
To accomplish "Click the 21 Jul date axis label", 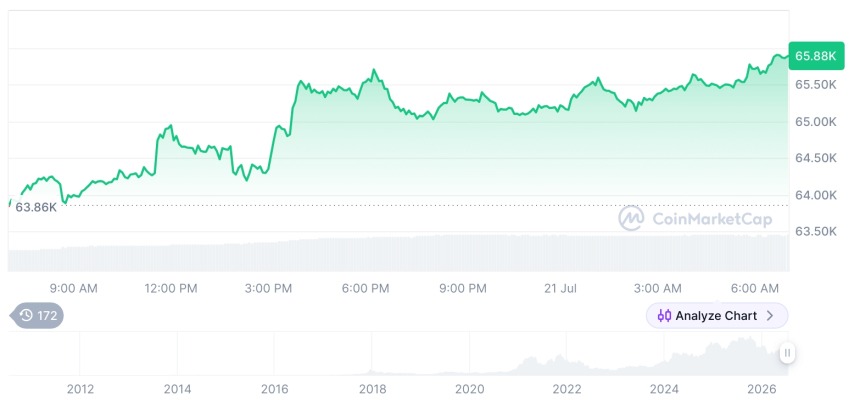I will (561, 288).
